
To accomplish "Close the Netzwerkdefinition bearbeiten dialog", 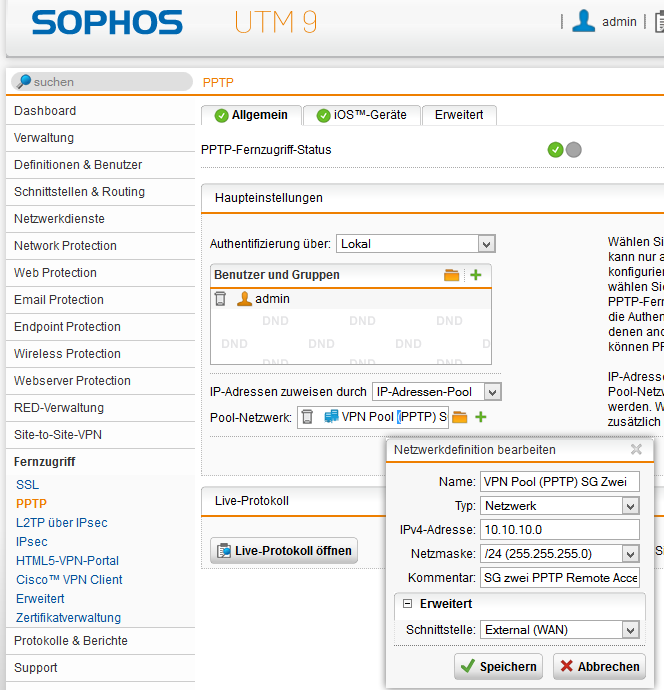I will 636,450.
